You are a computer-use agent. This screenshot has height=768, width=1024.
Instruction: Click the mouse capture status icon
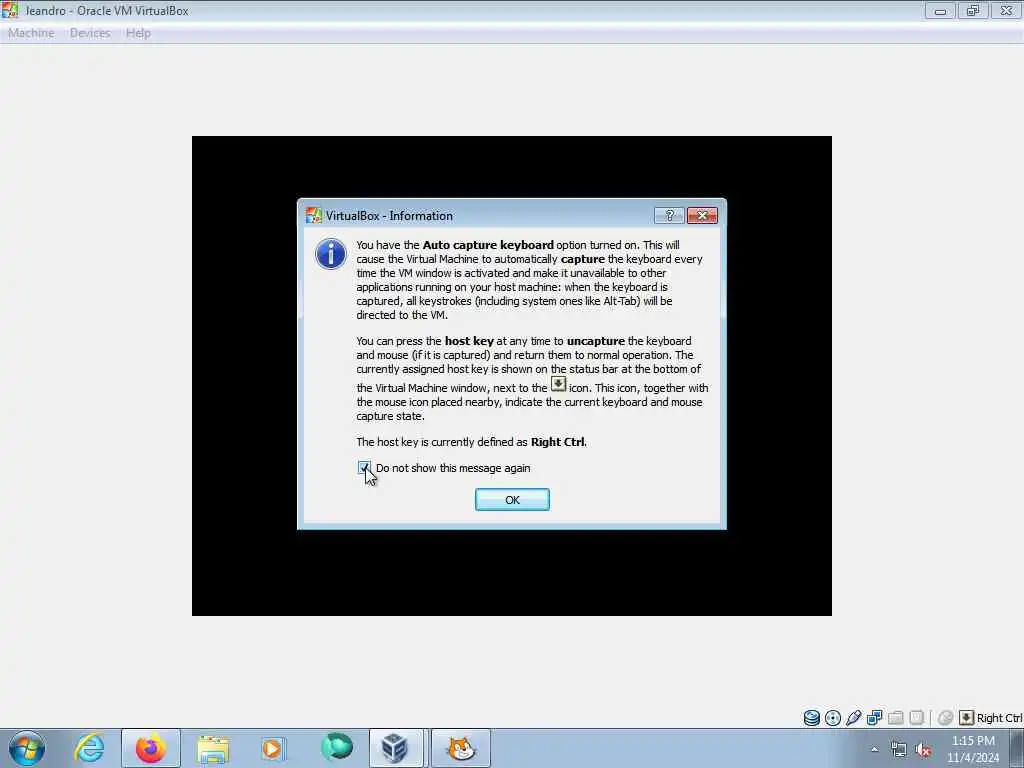click(x=945, y=718)
